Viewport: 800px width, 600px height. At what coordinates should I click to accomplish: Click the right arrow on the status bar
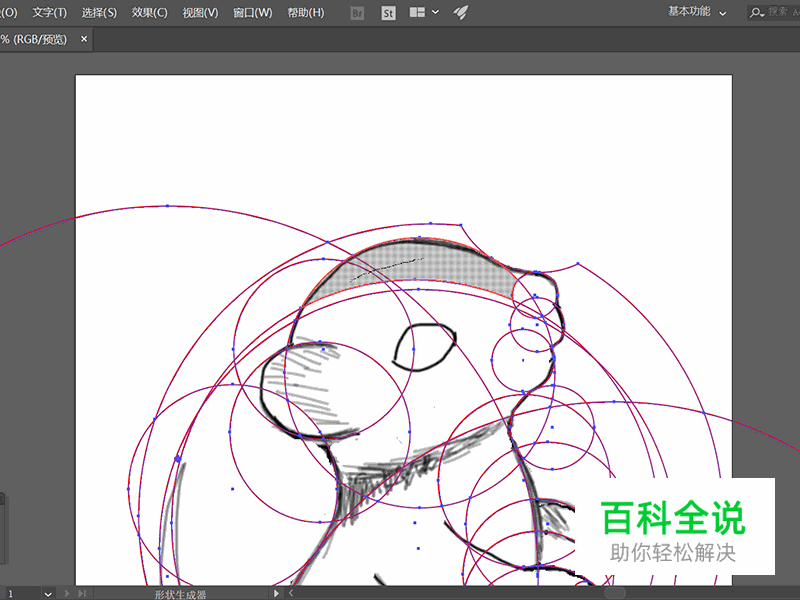(x=276, y=593)
